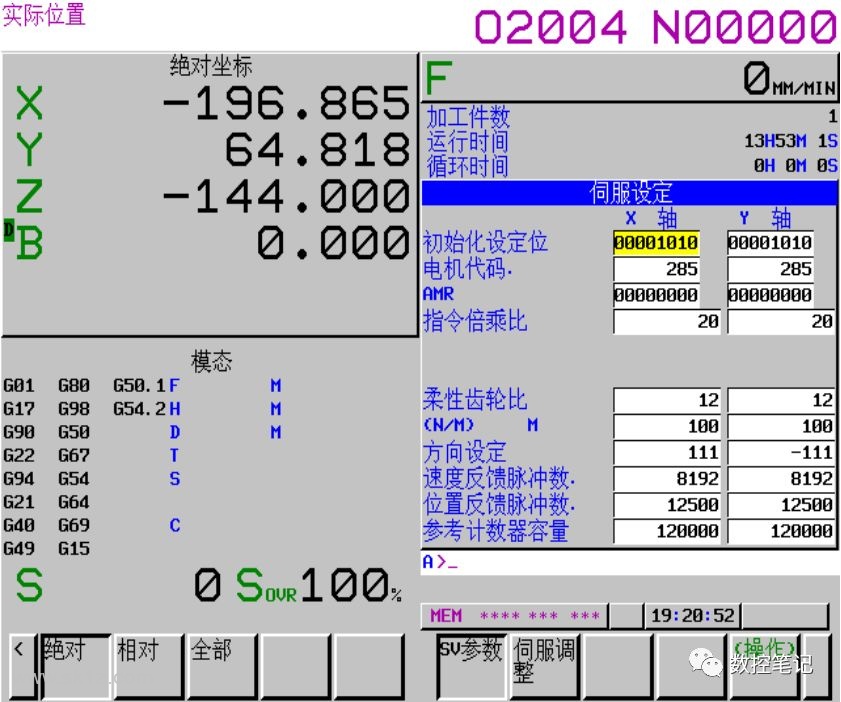Open the 全部 all-positions softkey
This screenshot has width=841, height=702.
coord(222,666)
